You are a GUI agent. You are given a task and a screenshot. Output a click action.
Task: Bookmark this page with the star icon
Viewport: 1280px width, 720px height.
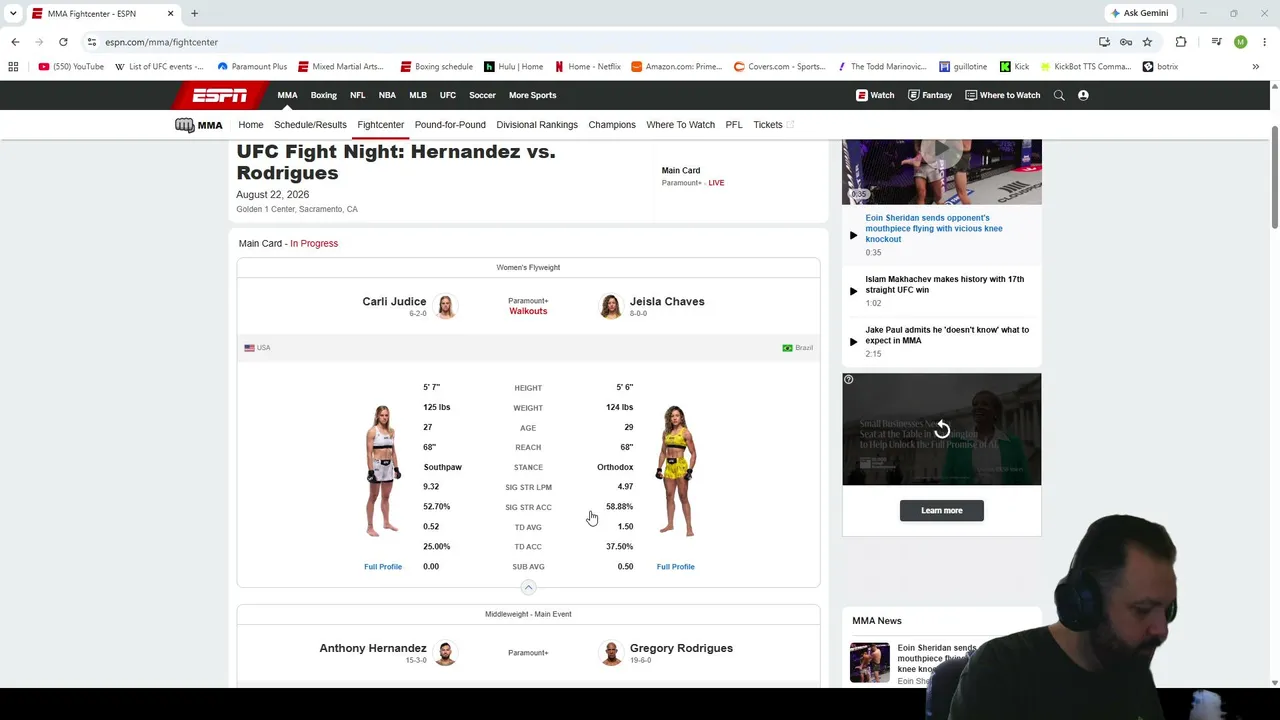pos(1147,42)
